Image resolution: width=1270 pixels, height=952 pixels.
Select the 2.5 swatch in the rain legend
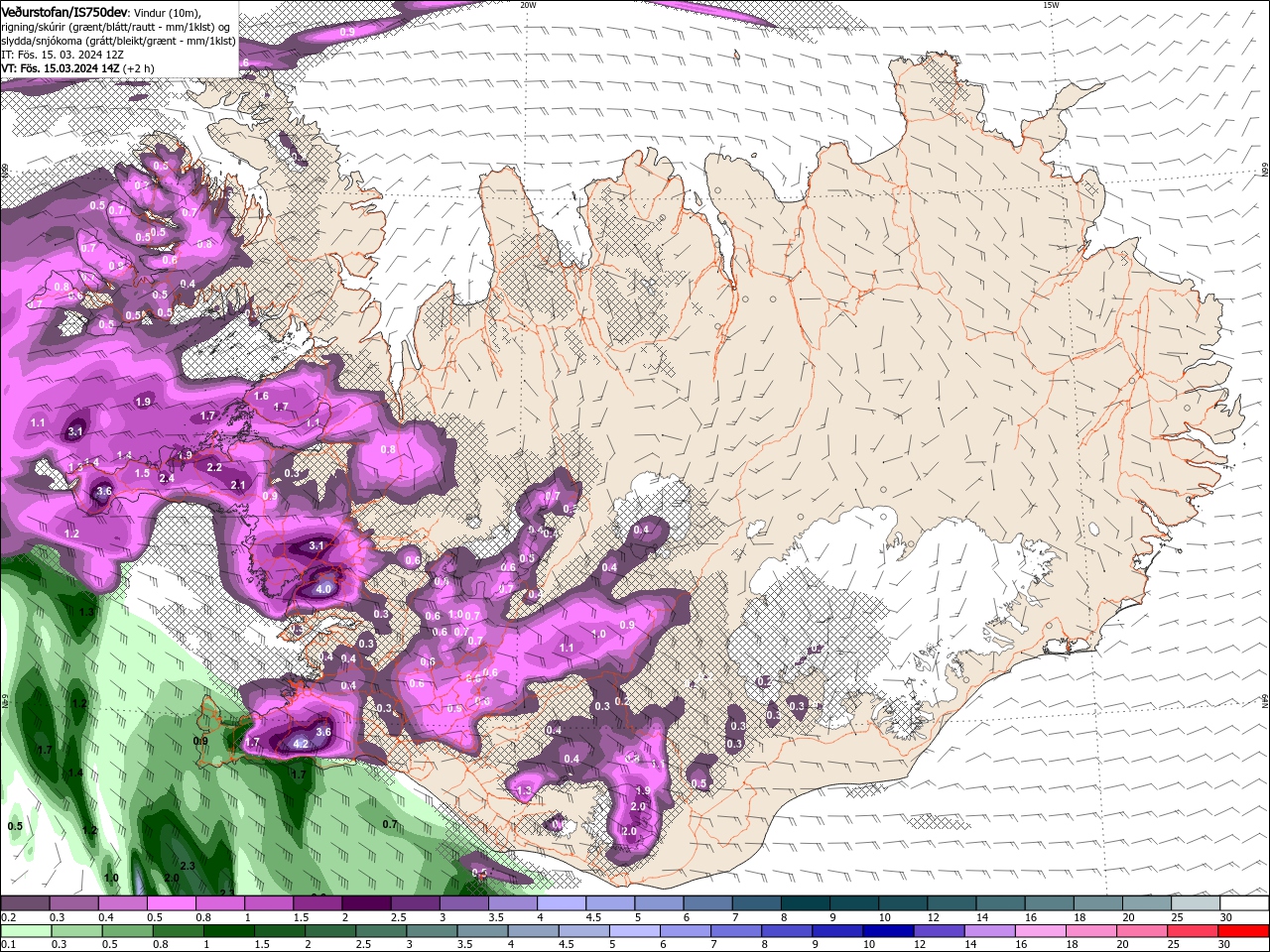pos(381,931)
